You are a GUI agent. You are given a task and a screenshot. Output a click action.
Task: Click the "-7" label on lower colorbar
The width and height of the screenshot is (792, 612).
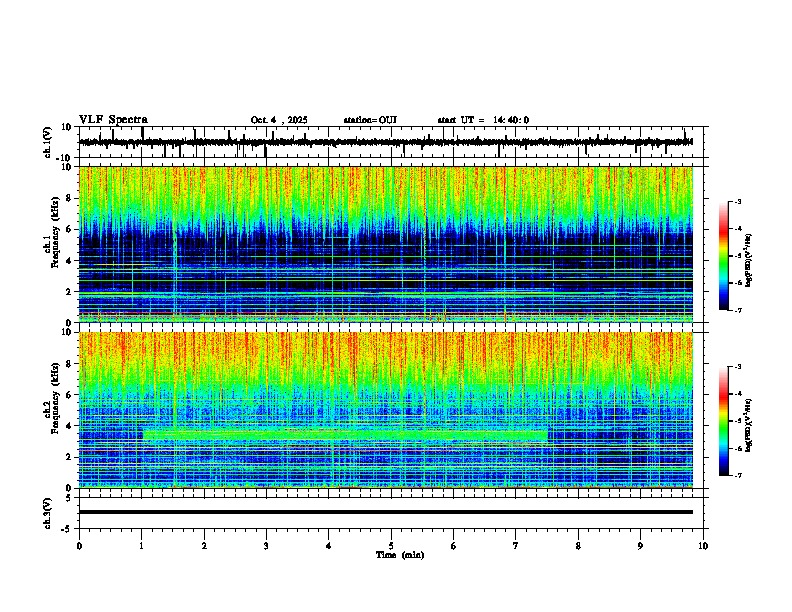pyautogui.click(x=737, y=475)
